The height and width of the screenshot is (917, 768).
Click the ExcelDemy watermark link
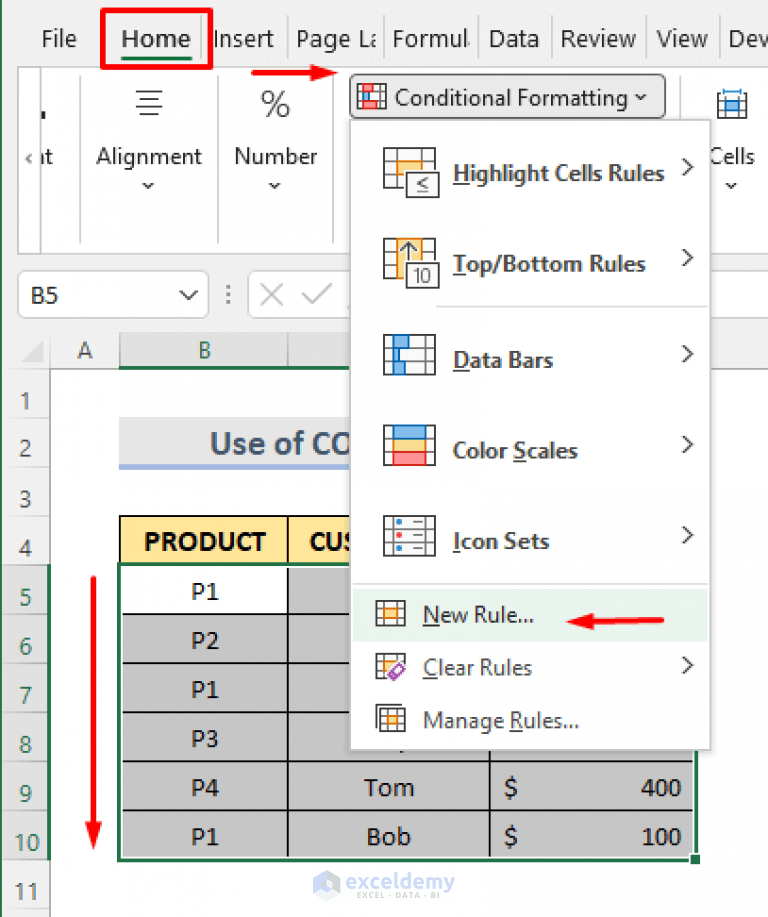[383, 884]
